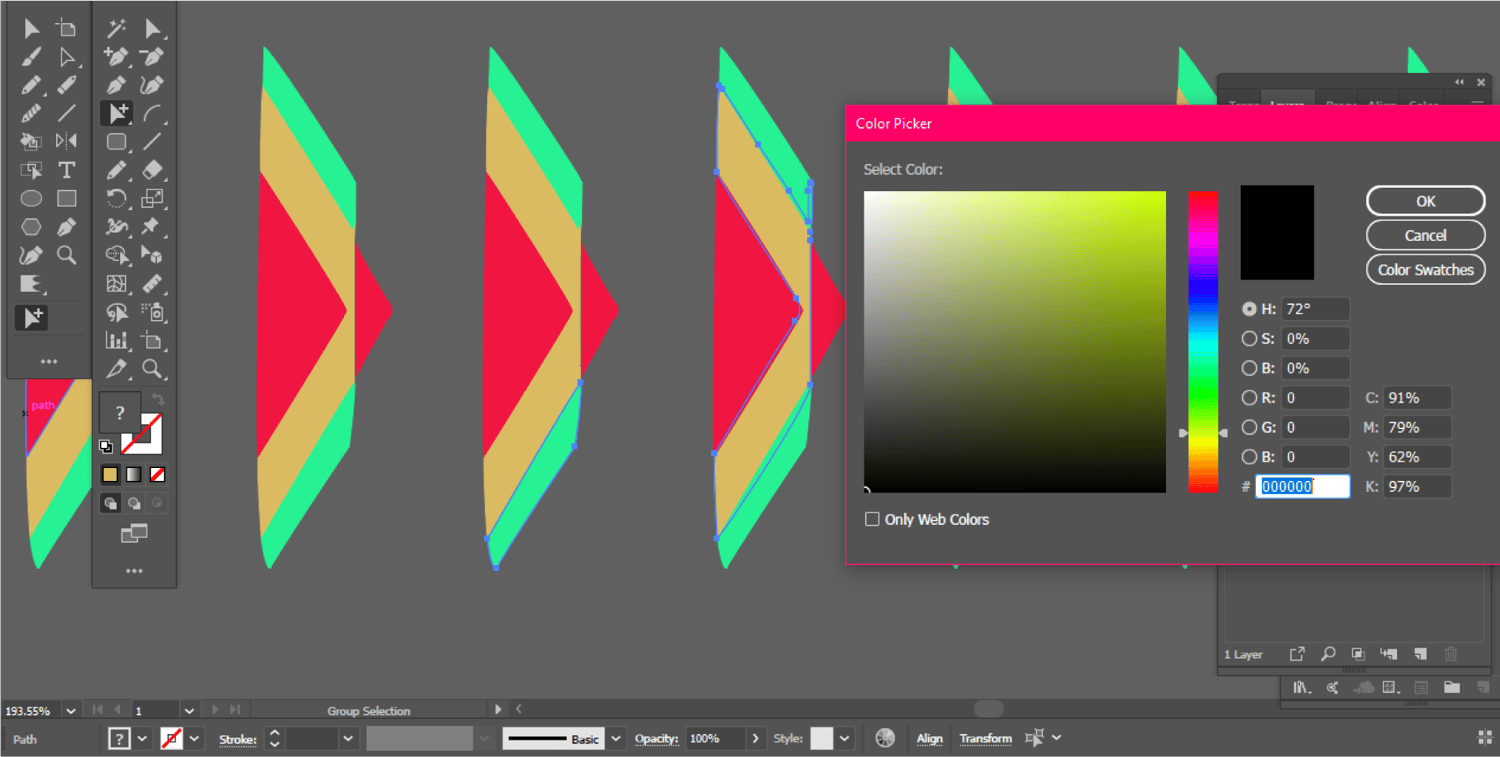The width and height of the screenshot is (1500, 757).
Task: Open Recolor Artwork from control bar
Action: pos(885,738)
